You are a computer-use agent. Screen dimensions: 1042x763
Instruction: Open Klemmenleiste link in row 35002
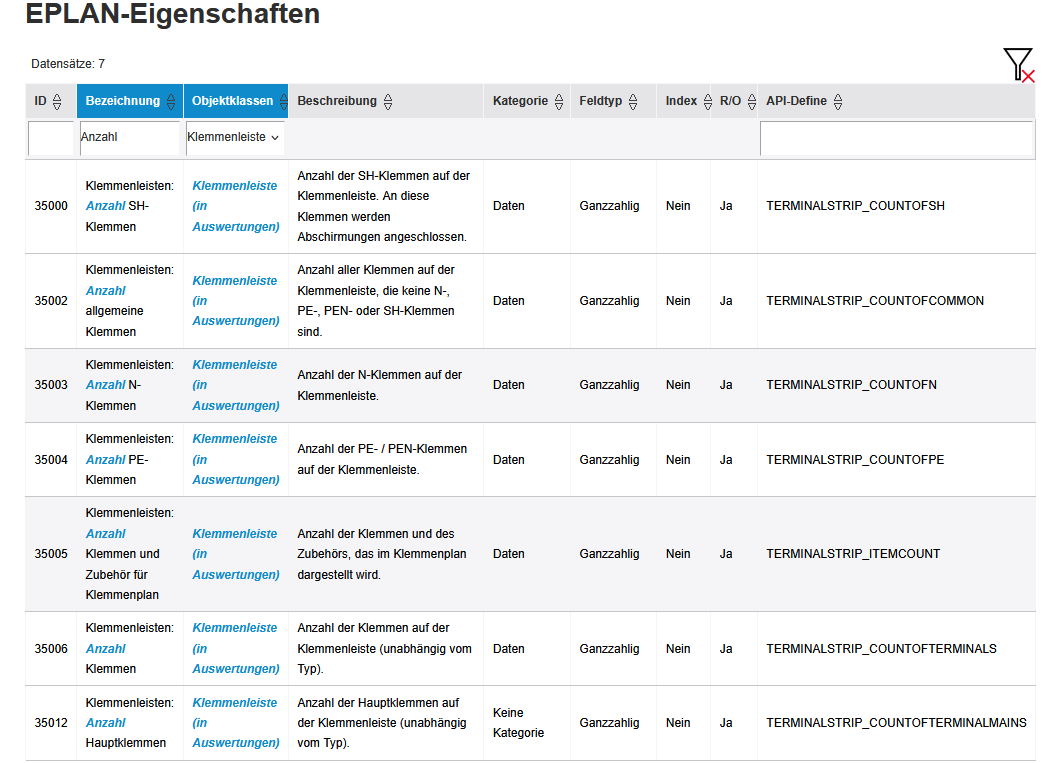click(x=235, y=300)
